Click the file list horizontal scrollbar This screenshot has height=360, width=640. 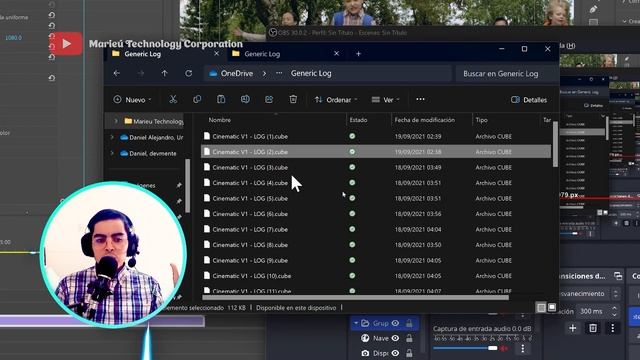click(356, 297)
